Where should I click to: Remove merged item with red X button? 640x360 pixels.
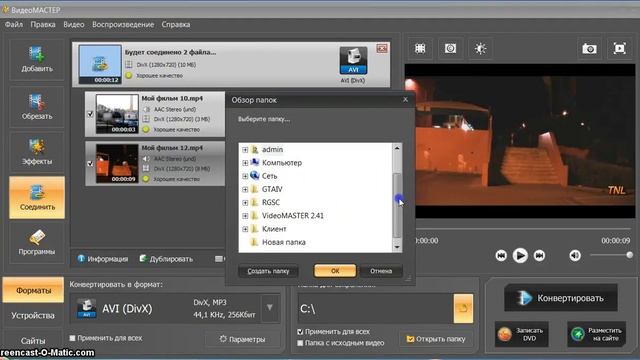click(382, 49)
